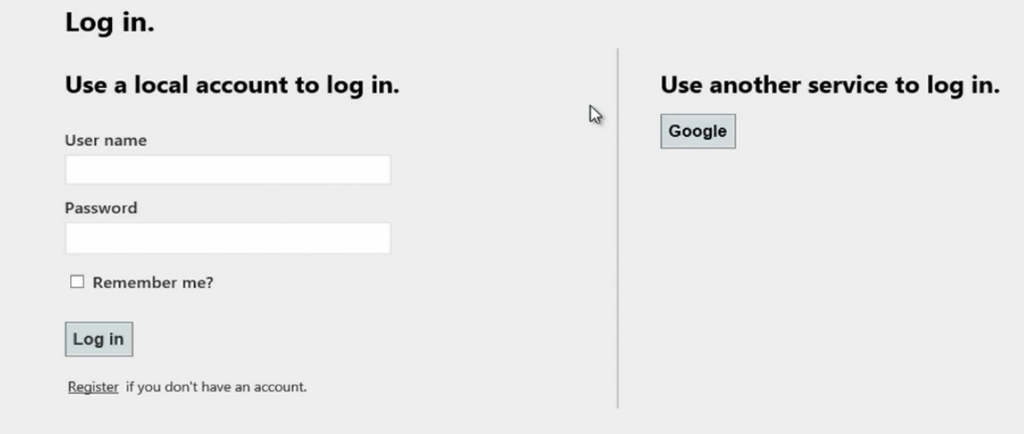The height and width of the screenshot is (434, 1024).
Task: Click the vertical divider between login sections
Action: 618,228
